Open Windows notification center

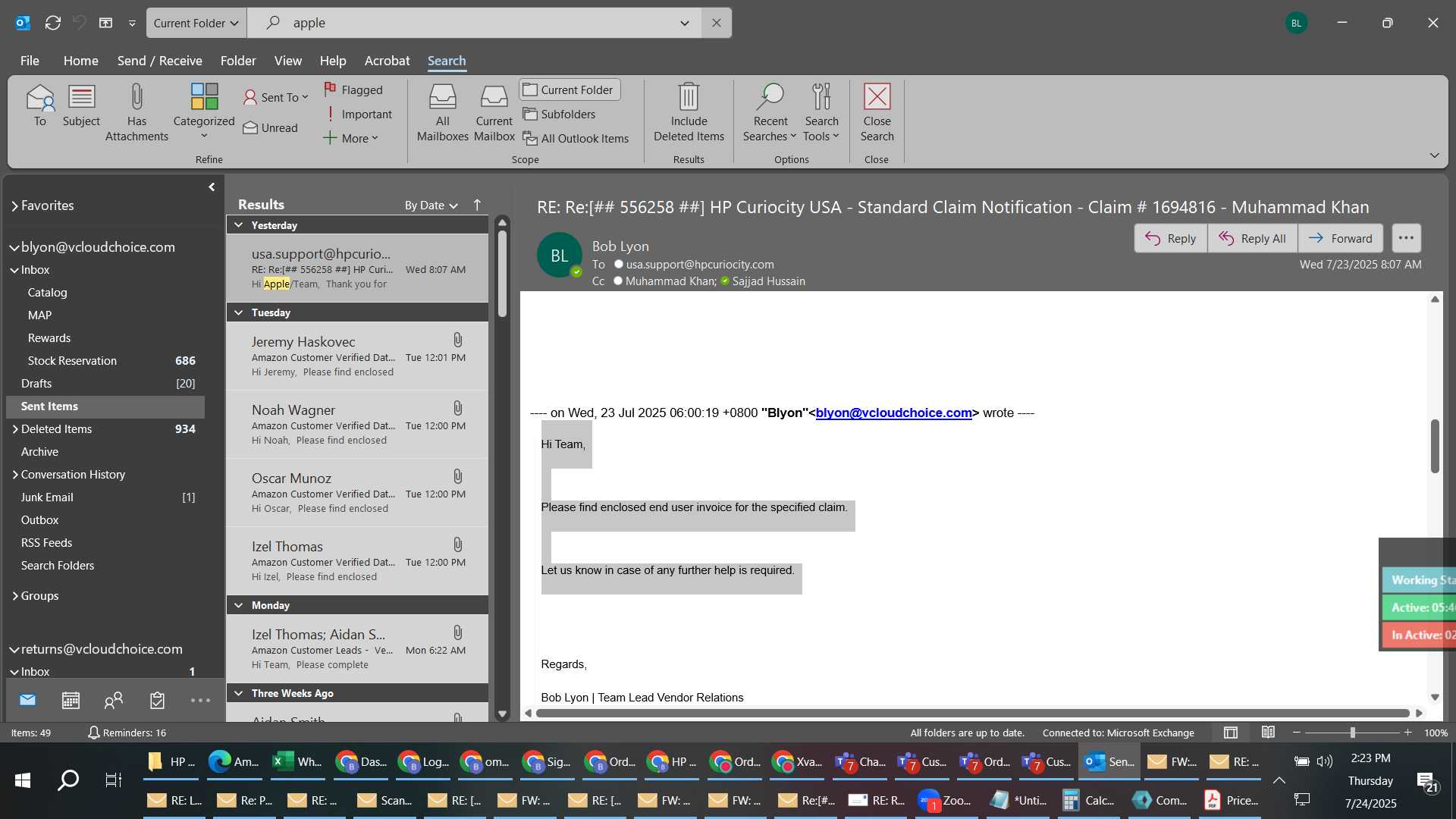click(1427, 781)
